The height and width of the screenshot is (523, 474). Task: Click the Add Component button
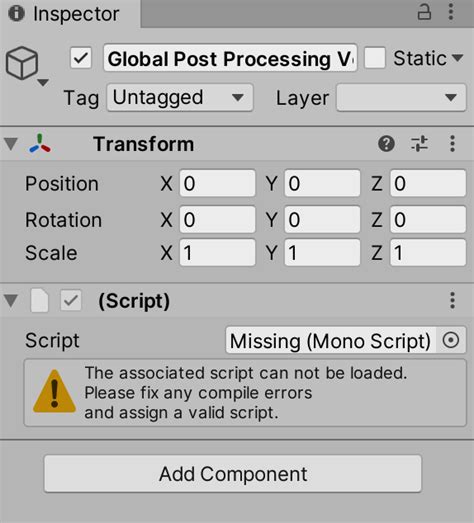click(233, 474)
